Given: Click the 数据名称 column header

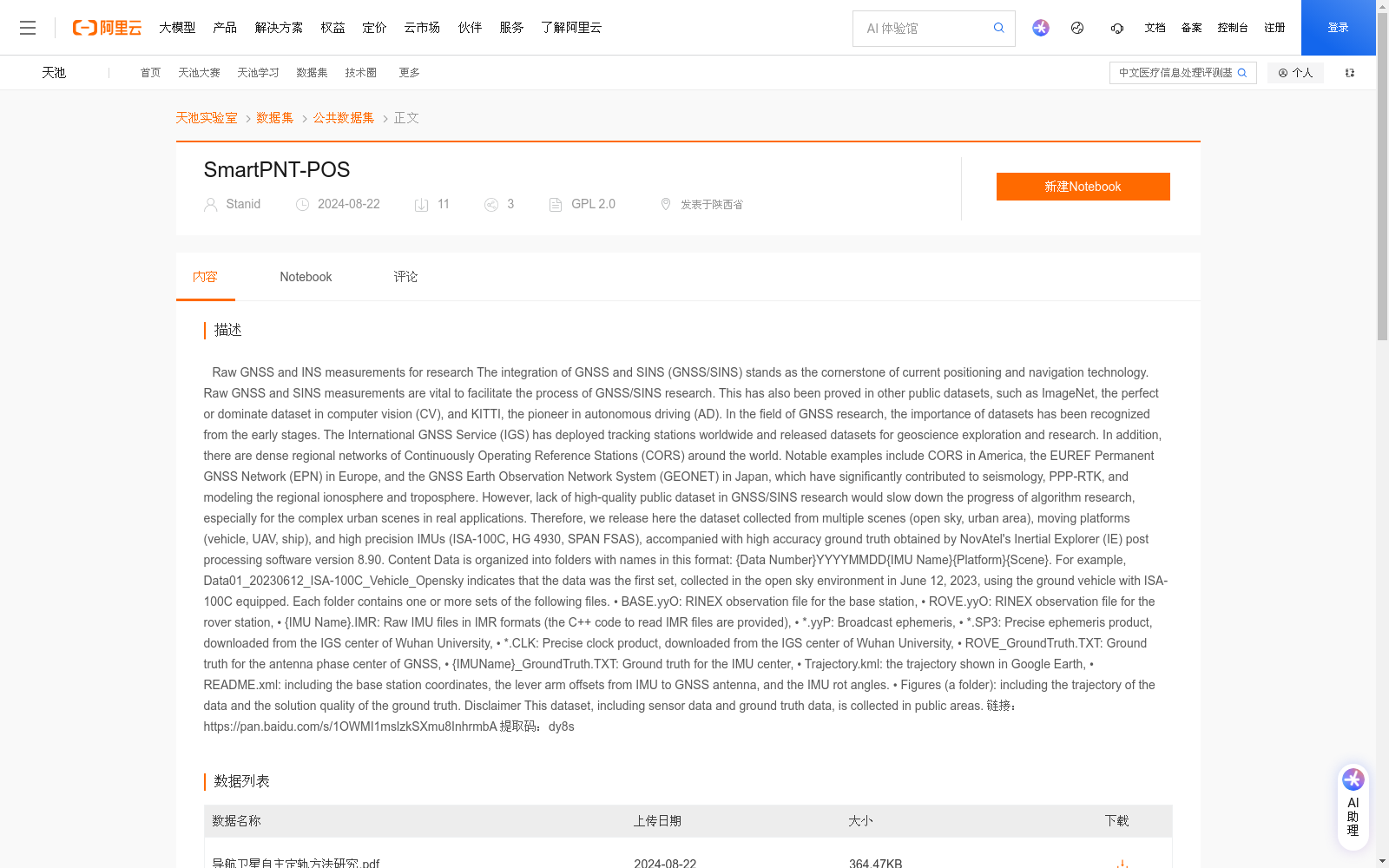Looking at the screenshot, I should tap(236, 821).
